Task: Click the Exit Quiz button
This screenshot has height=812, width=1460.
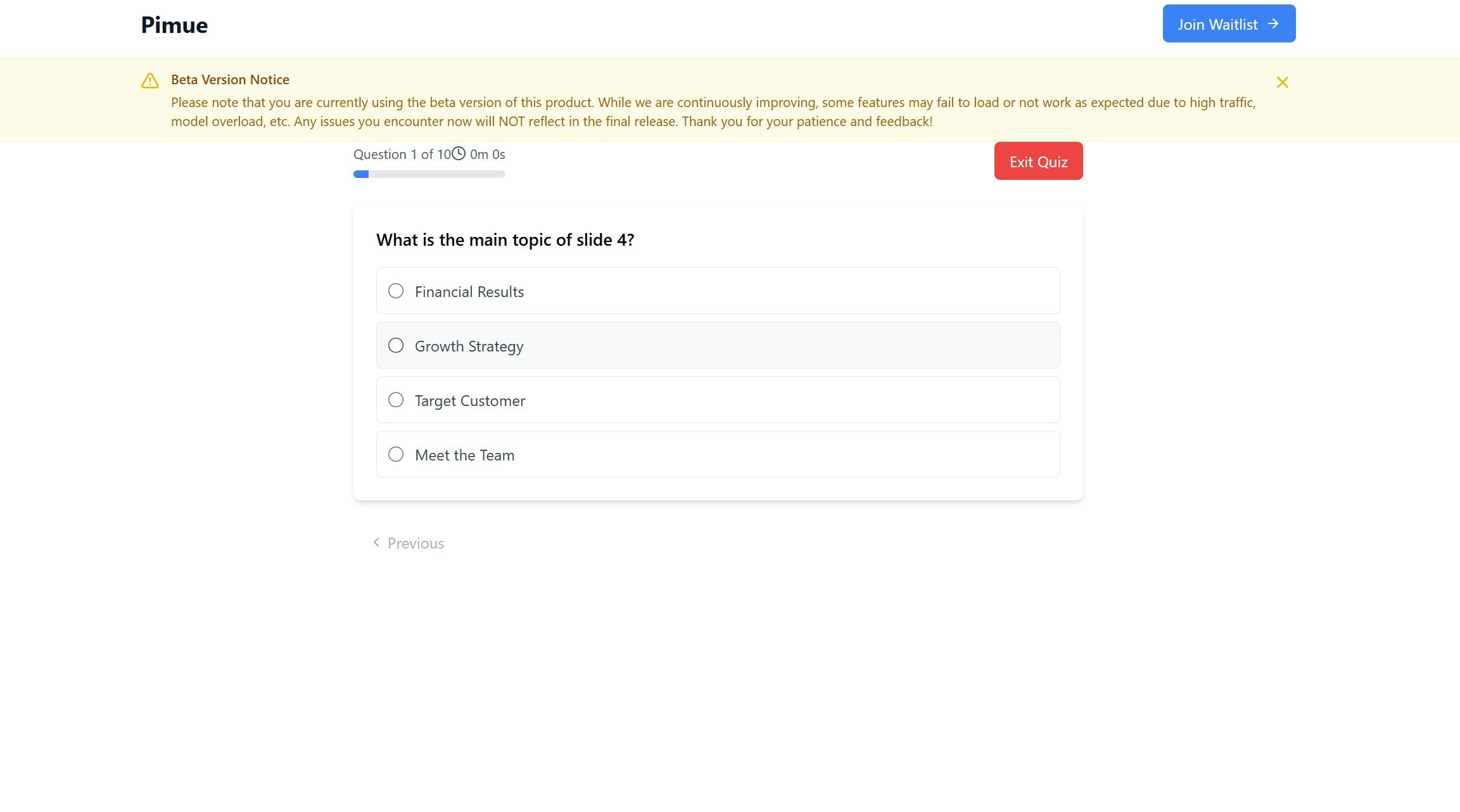Action: click(1038, 161)
